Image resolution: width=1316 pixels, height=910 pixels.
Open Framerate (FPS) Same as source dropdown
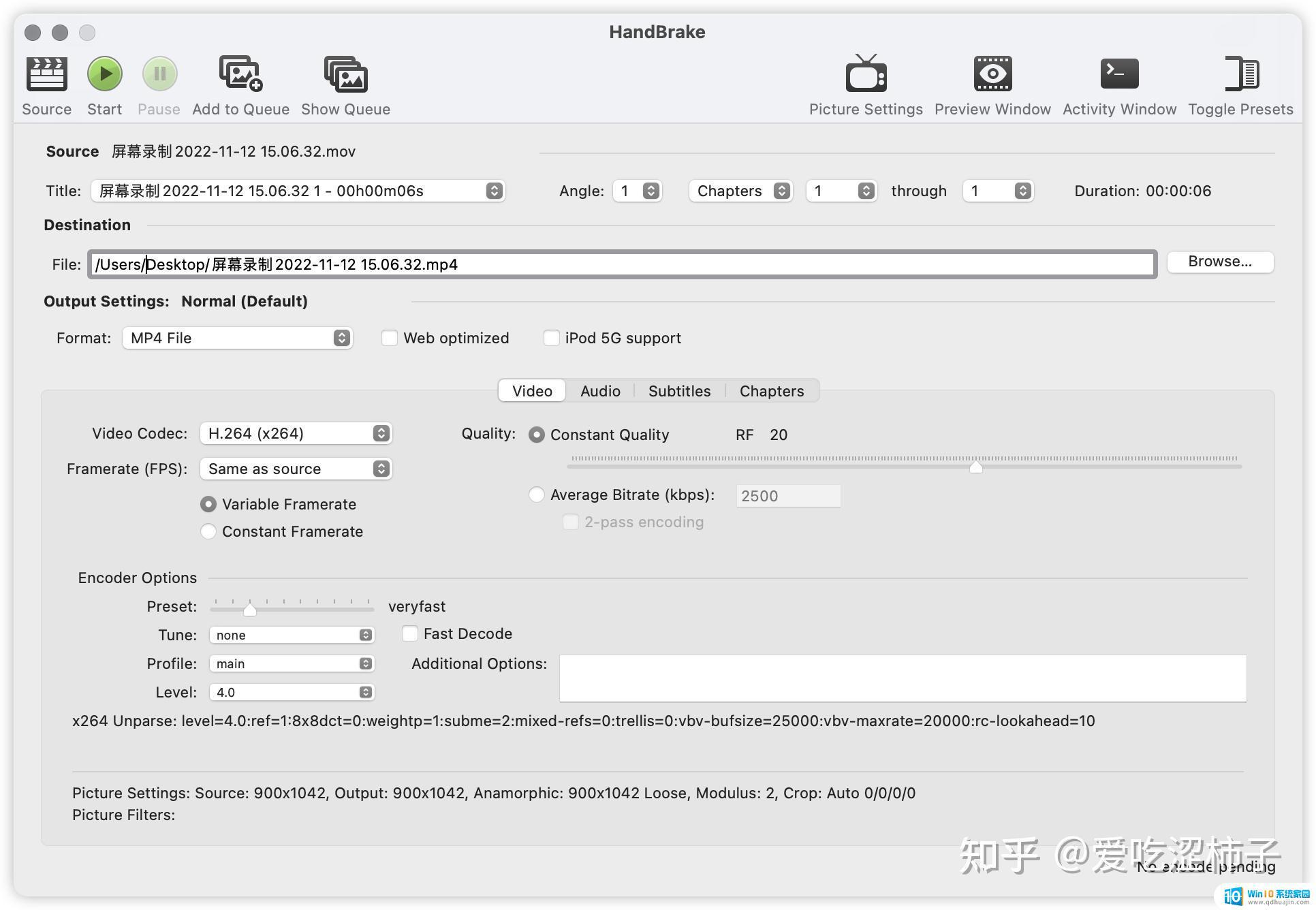click(296, 469)
